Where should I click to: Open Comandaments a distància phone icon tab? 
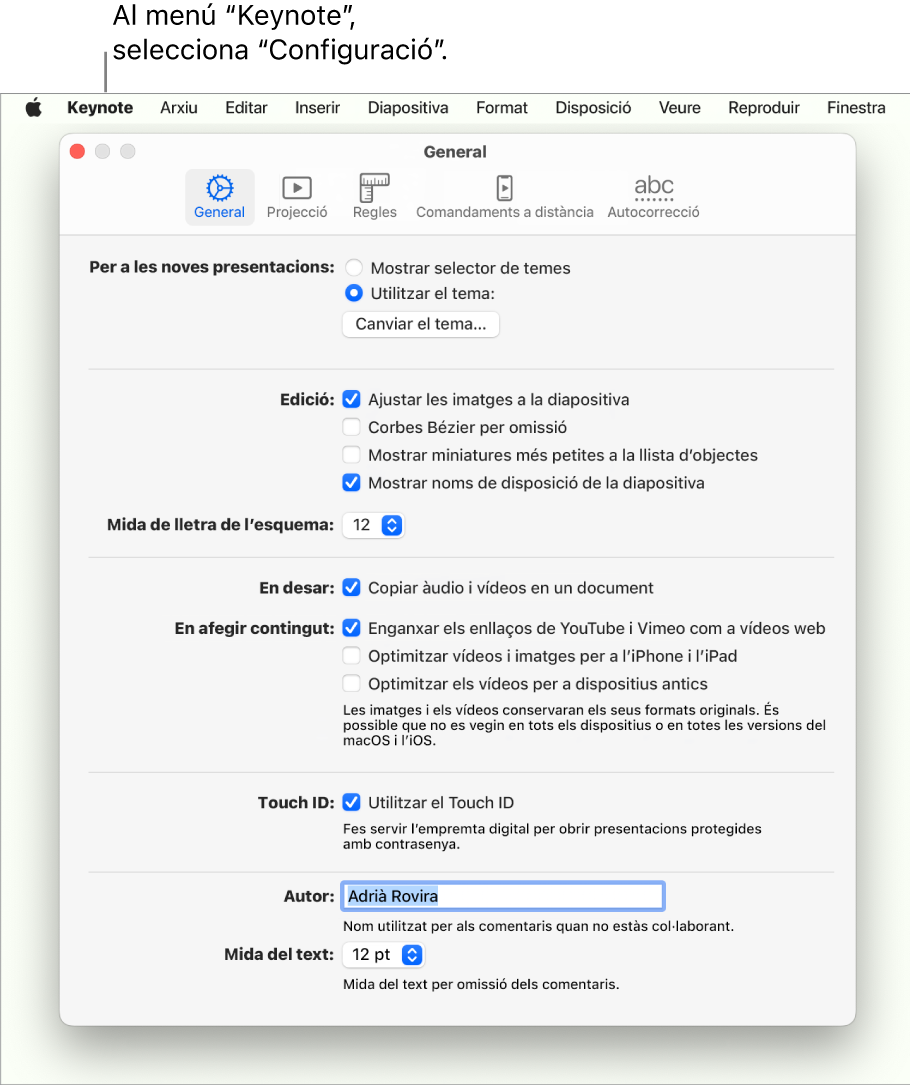(504, 197)
